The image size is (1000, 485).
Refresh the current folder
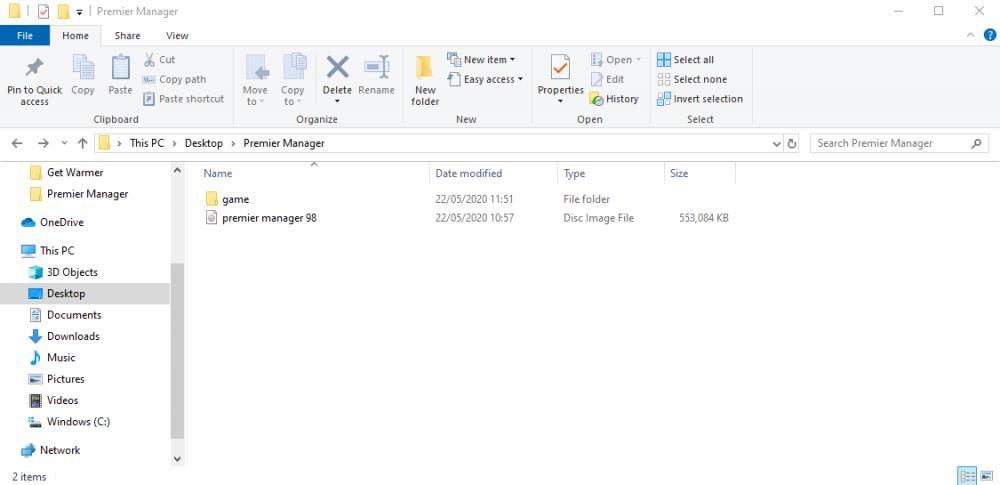pos(792,144)
